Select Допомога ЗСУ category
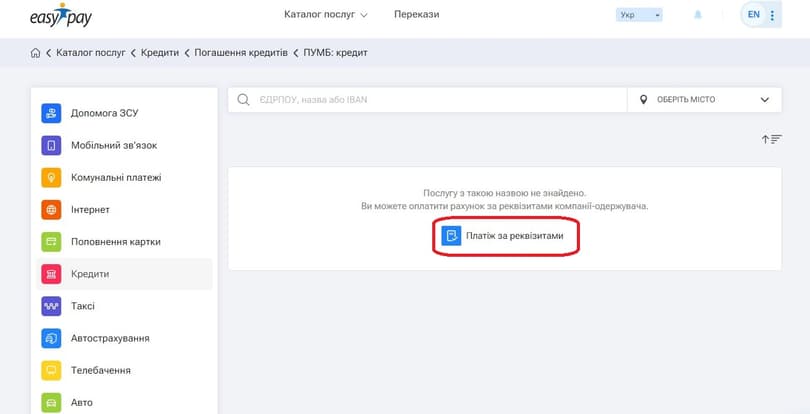Screen dimensions: 810x414 [124, 113]
